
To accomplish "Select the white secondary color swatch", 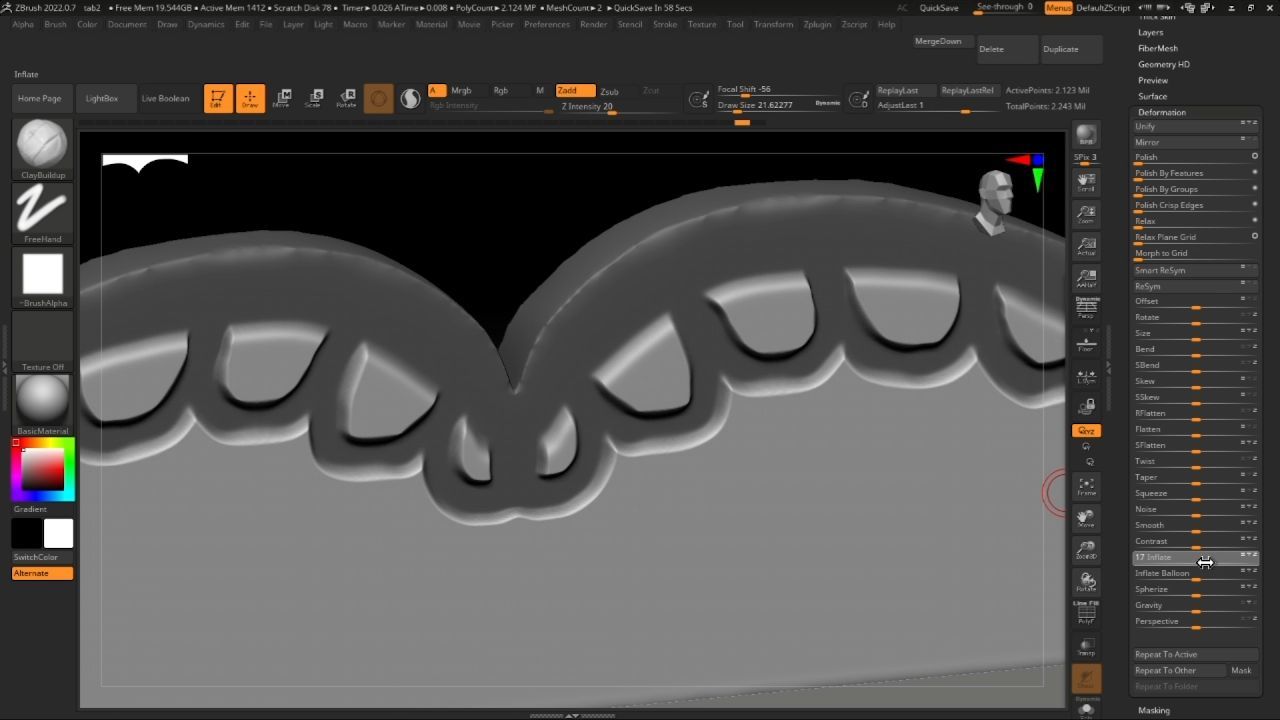I will pos(58,533).
